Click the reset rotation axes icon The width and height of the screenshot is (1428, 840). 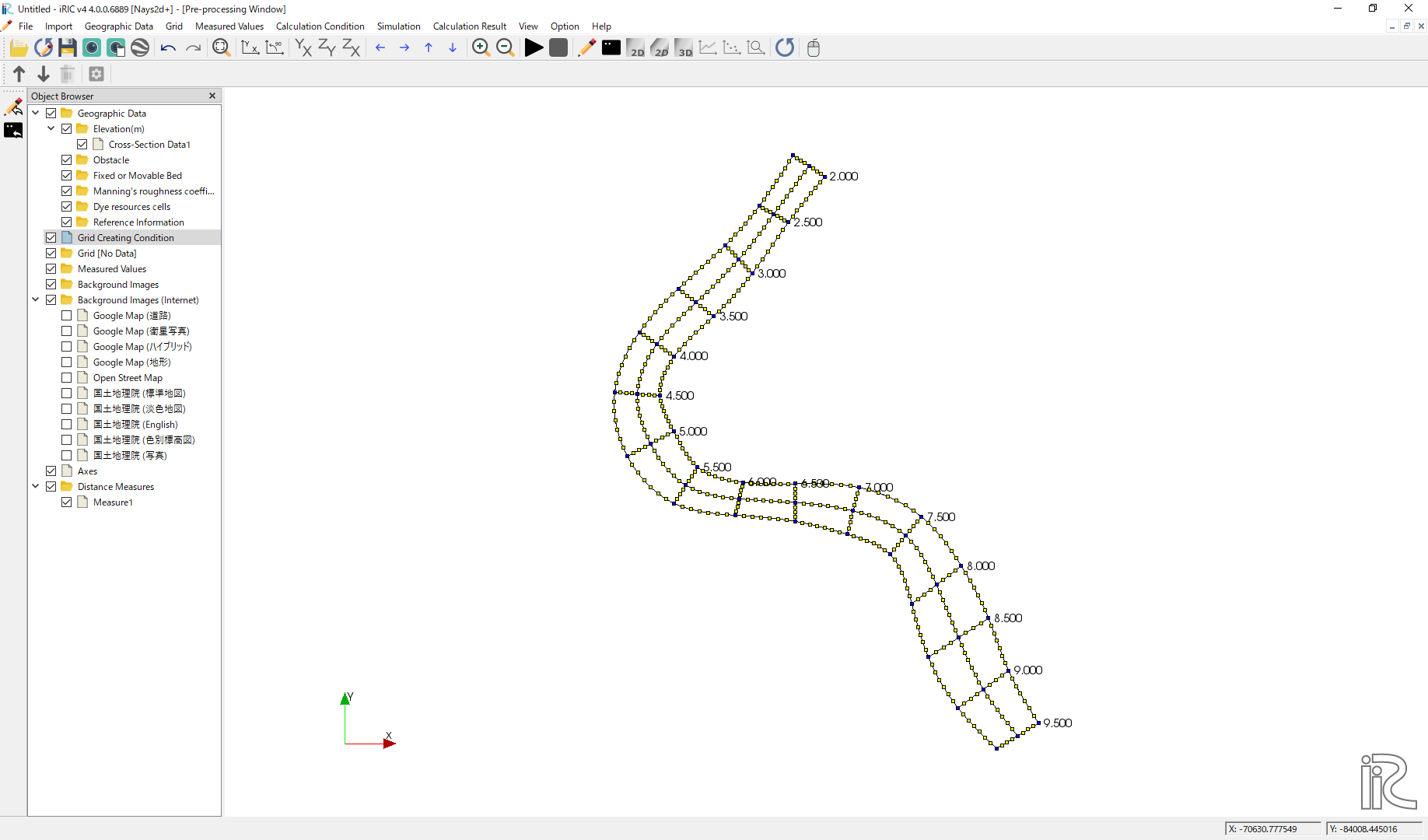point(250,48)
